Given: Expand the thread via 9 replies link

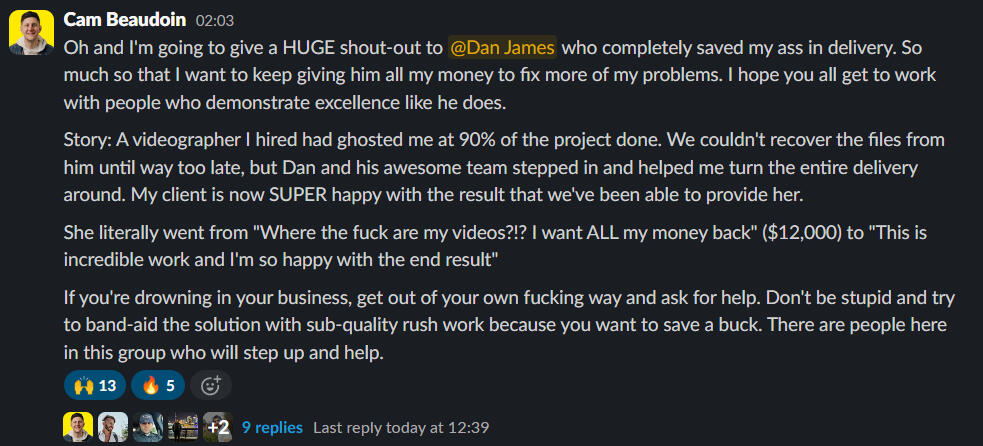Looking at the screenshot, I should [x=272, y=428].
